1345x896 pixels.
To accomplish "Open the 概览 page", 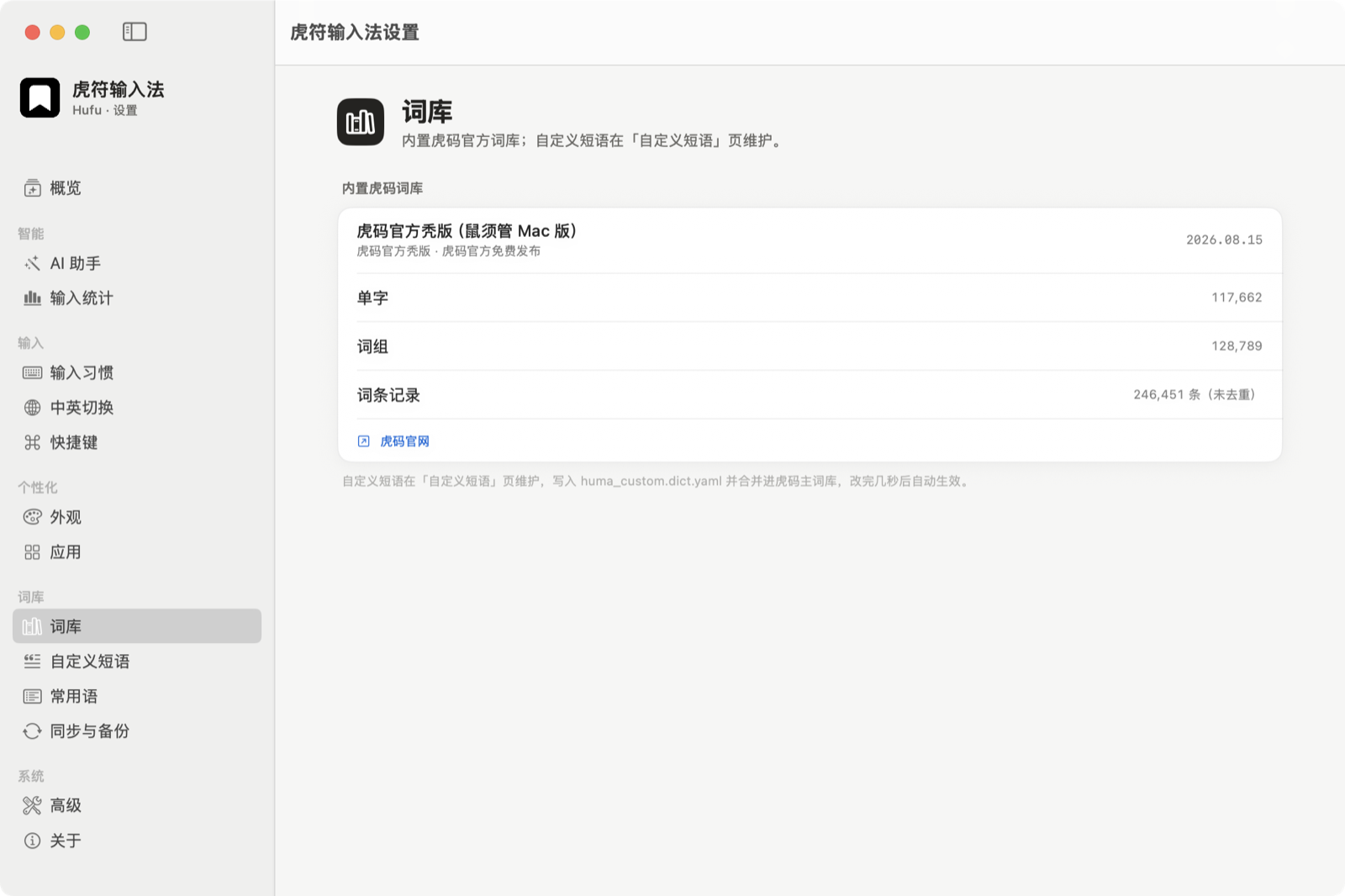I will 137,188.
